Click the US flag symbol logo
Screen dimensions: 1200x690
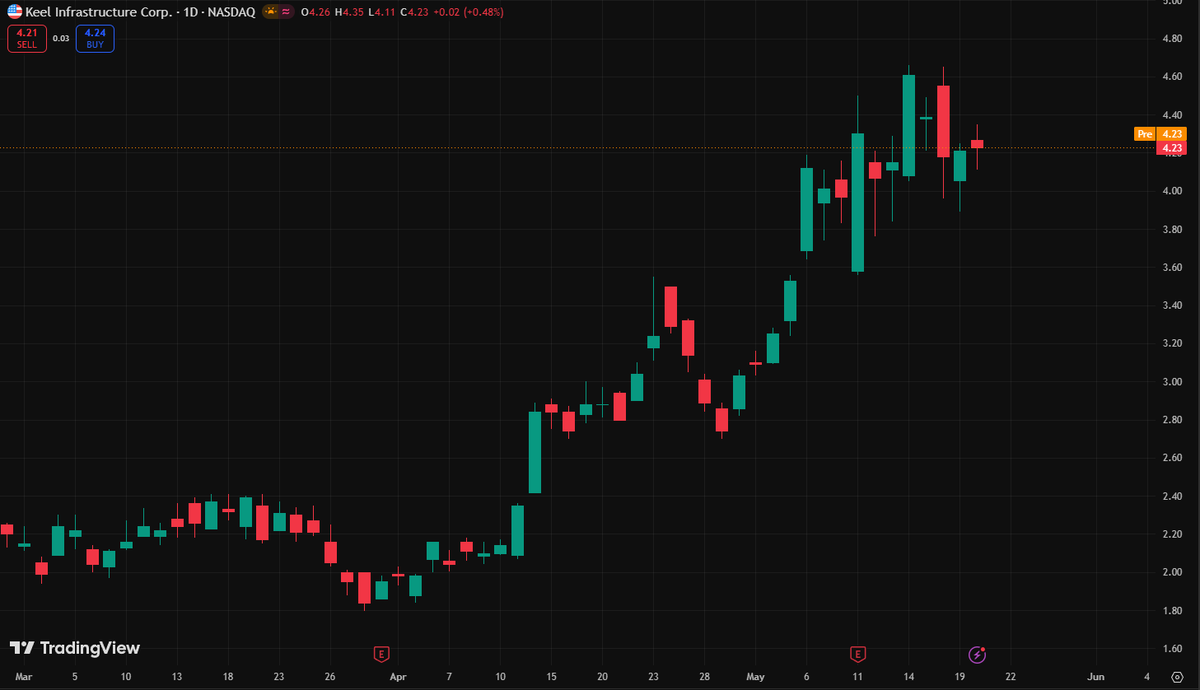tap(16, 12)
